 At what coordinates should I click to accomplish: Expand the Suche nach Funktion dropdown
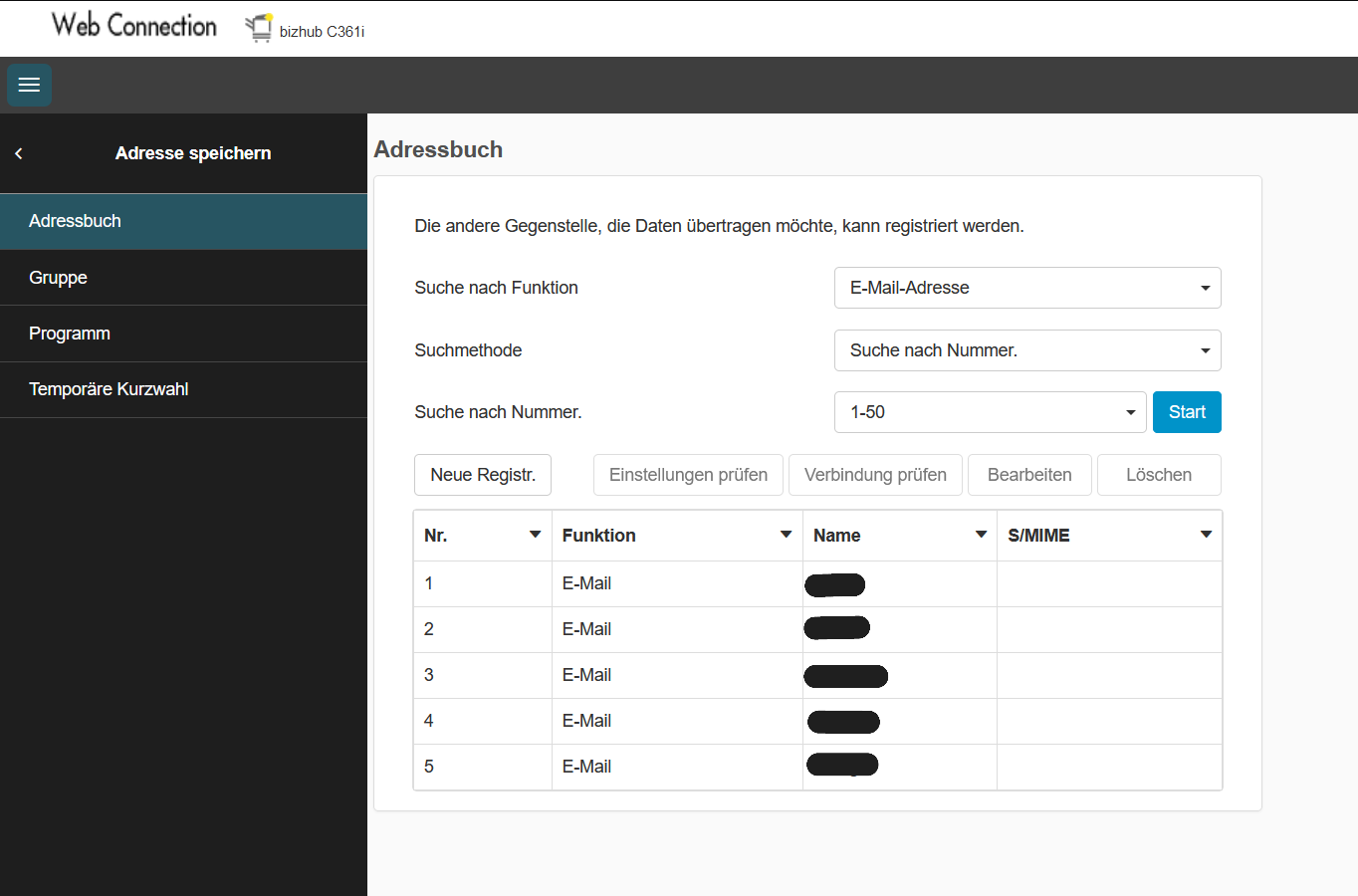pos(1026,288)
